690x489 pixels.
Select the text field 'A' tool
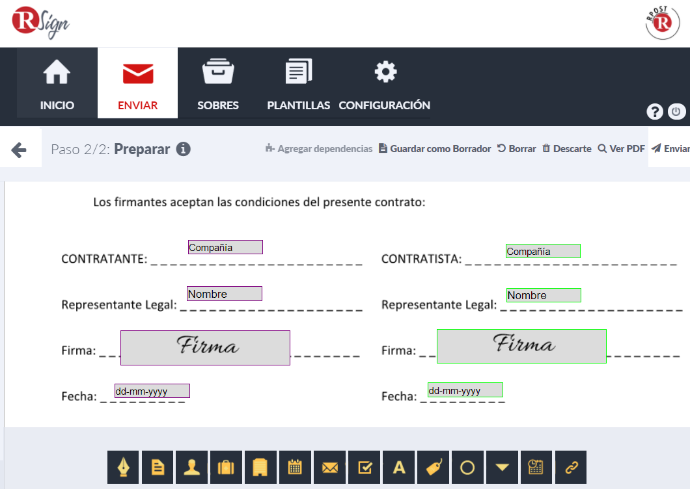(398, 467)
